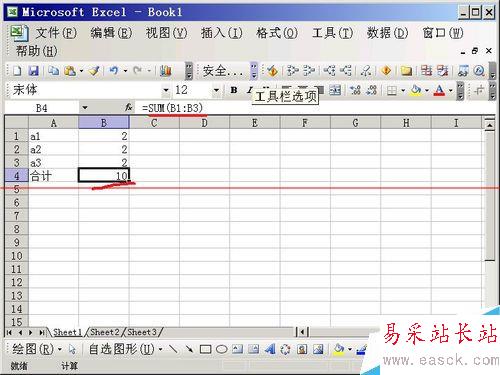Open the Undo history dropdown arrow

125,71
